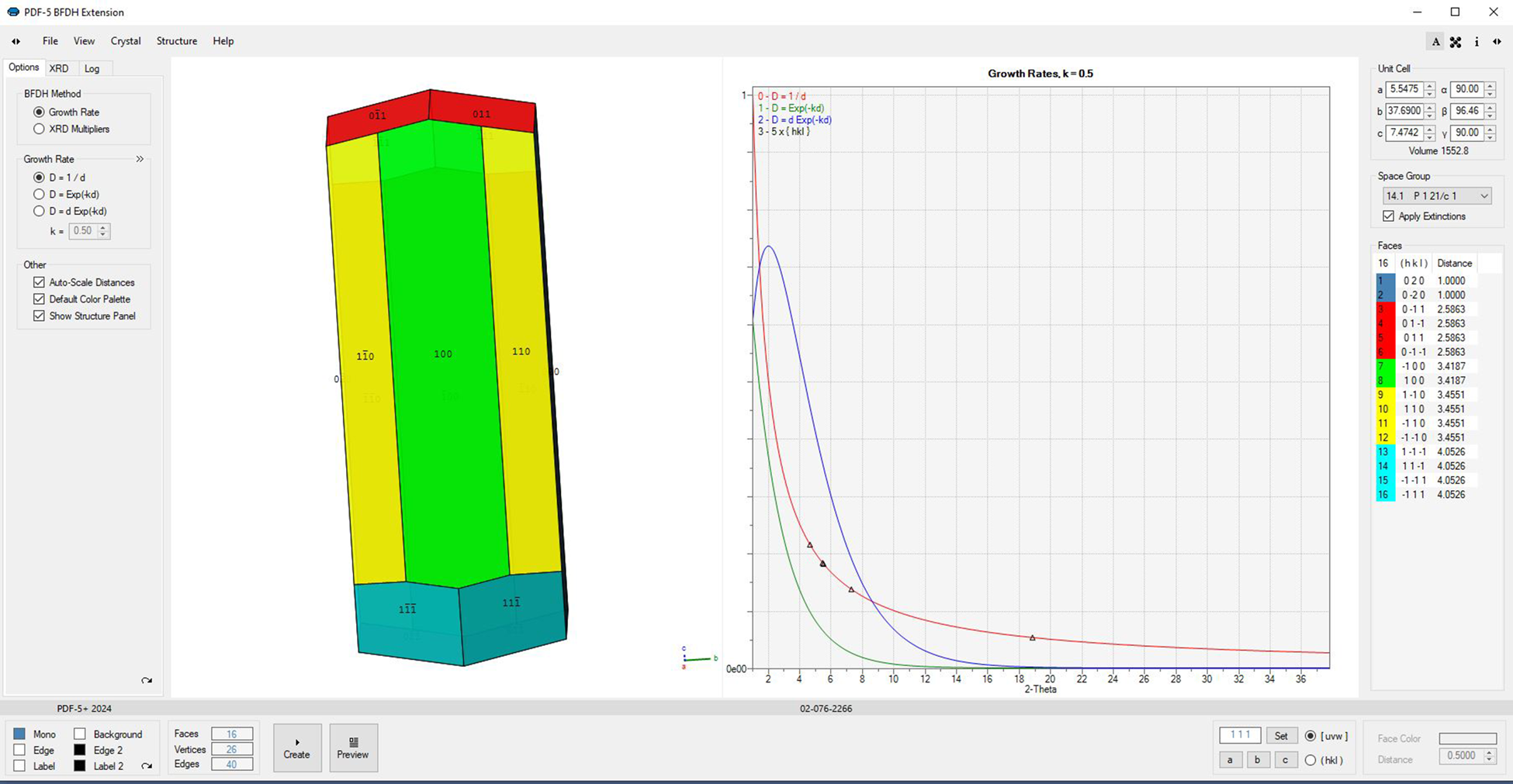Disable the Show Structure Panel checkbox

[x=40, y=316]
